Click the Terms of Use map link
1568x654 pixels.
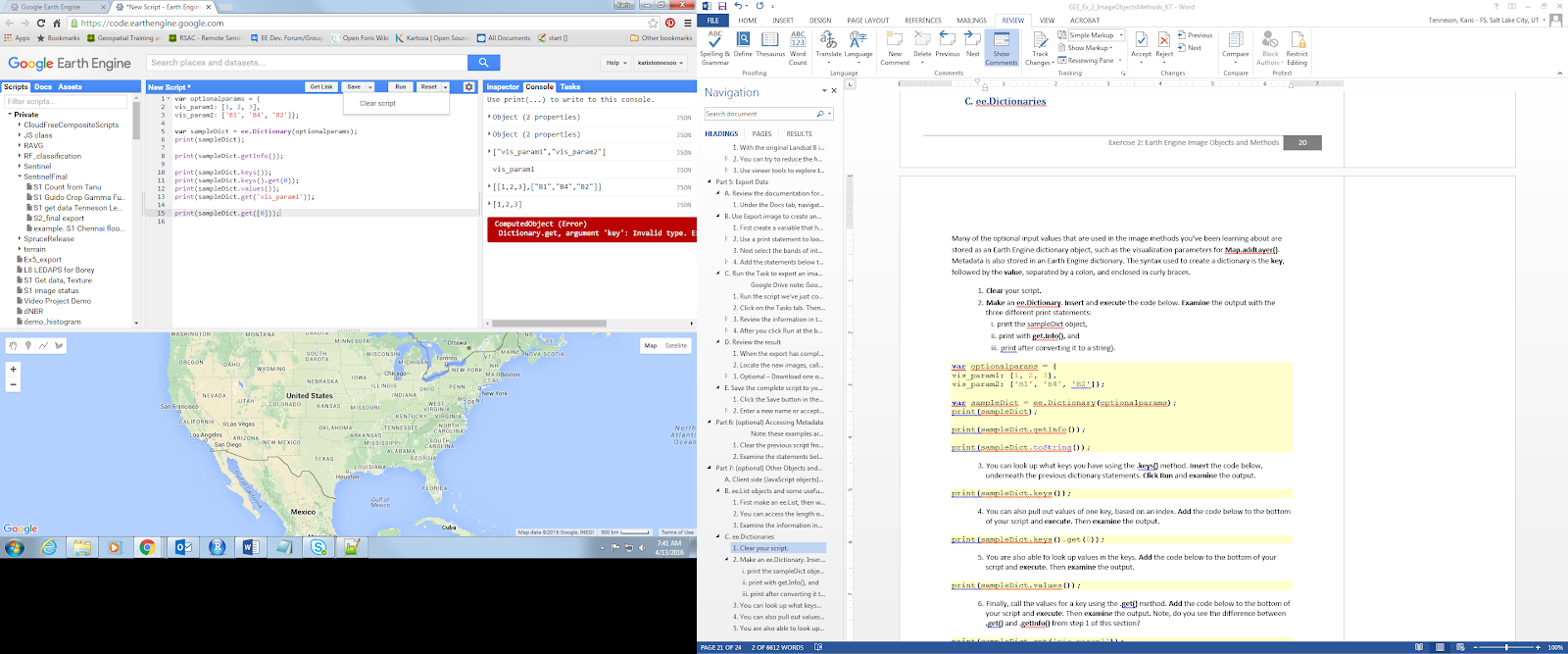pos(677,532)
